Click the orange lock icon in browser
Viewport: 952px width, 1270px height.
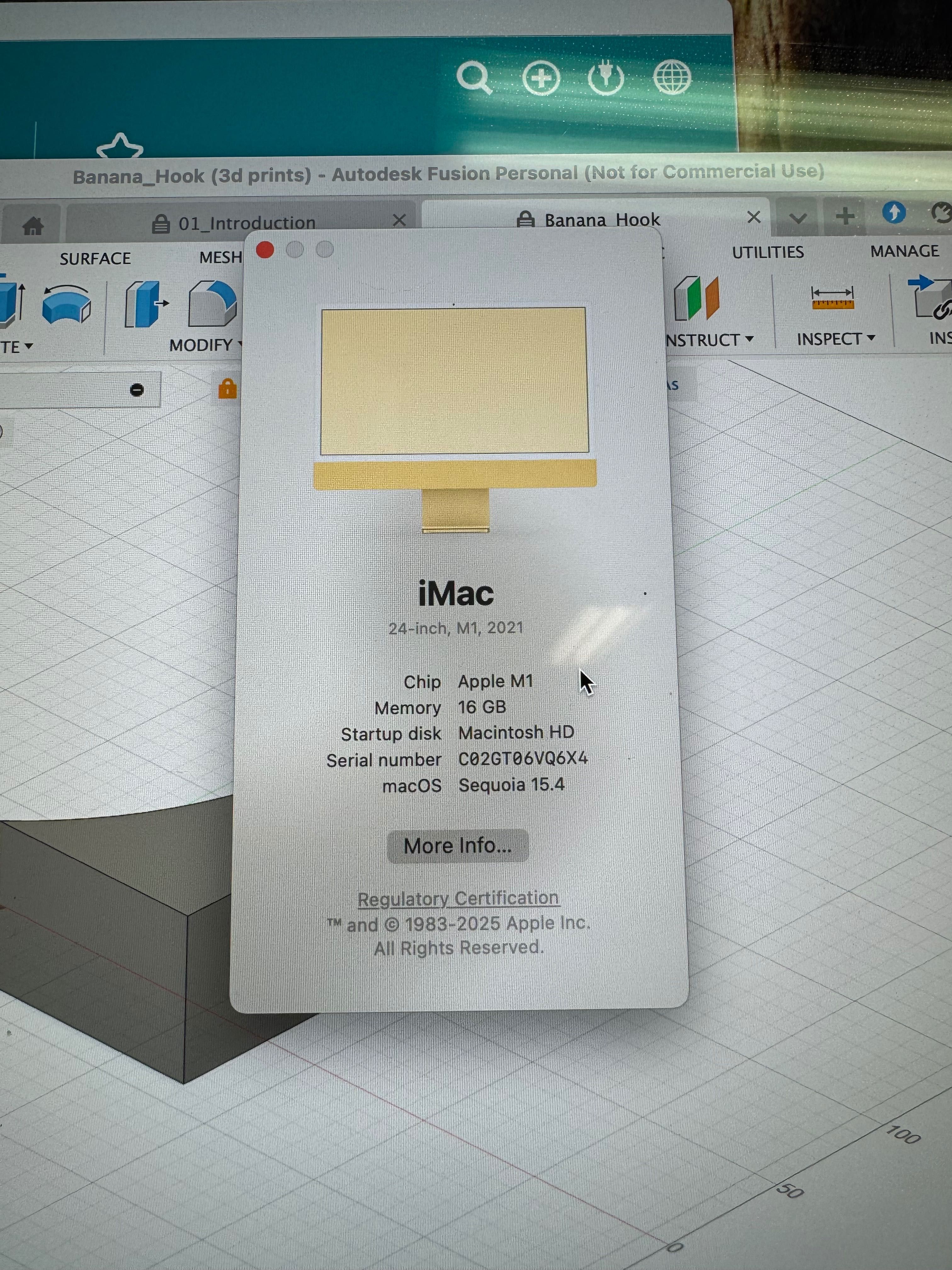coord(227,389)
